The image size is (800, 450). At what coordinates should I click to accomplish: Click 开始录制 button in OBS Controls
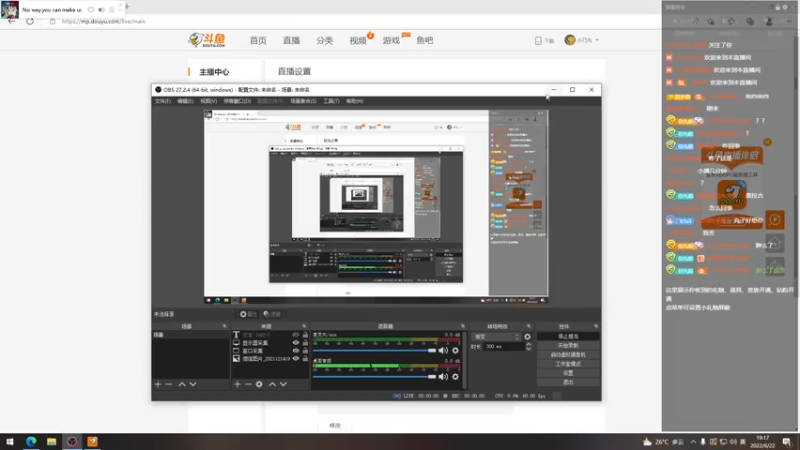click(568, 345)
